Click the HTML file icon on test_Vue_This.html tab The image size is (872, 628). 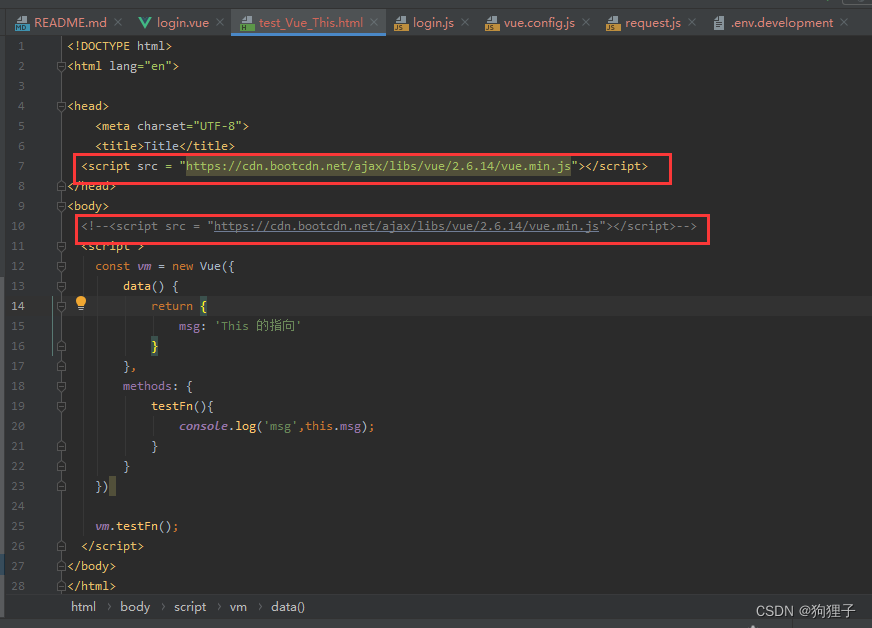246,21
